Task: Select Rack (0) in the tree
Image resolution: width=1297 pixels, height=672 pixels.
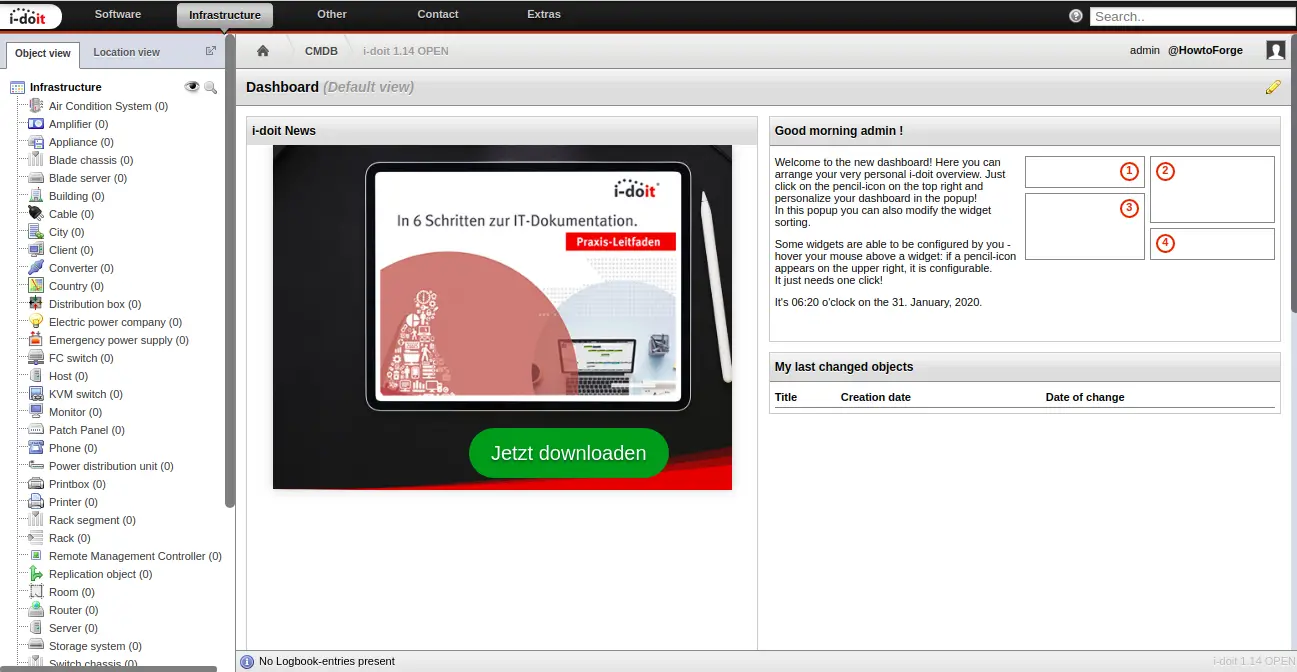Action: 69,538
